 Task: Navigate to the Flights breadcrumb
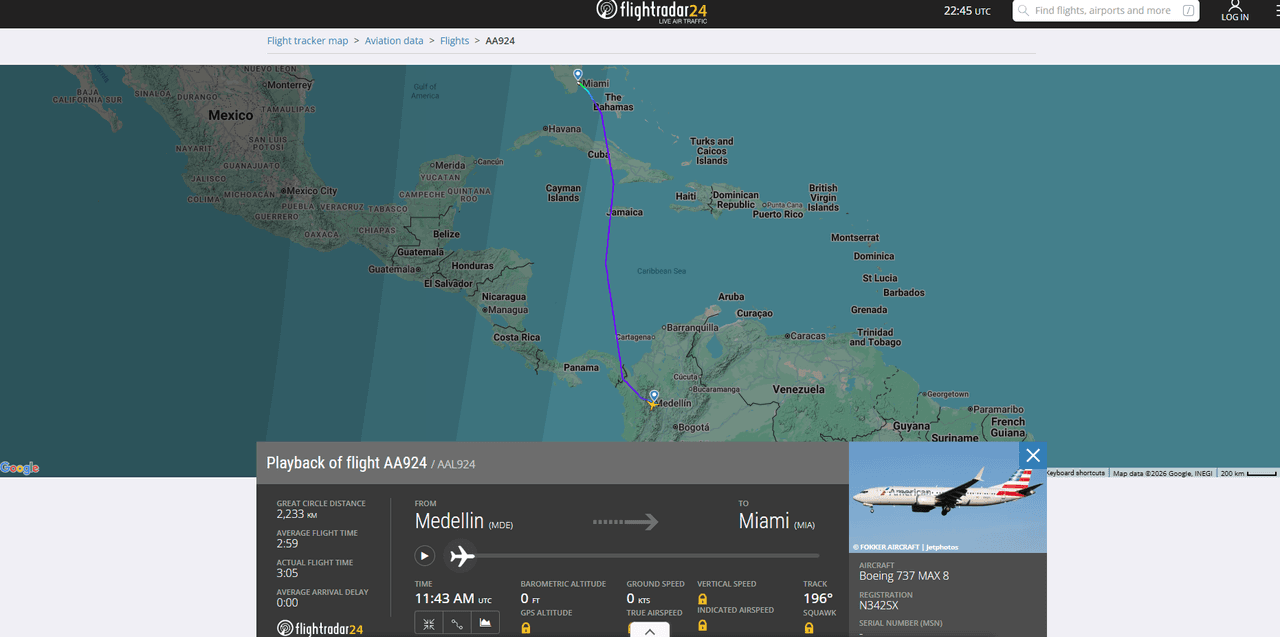454,41
